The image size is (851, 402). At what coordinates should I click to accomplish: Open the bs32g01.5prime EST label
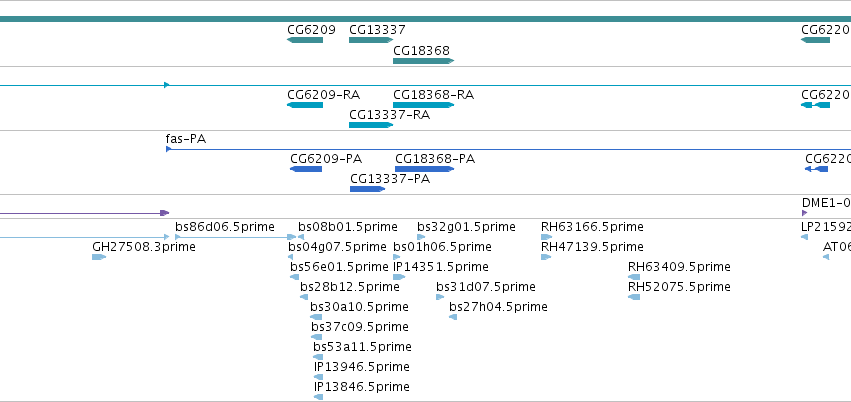(466, 226)
